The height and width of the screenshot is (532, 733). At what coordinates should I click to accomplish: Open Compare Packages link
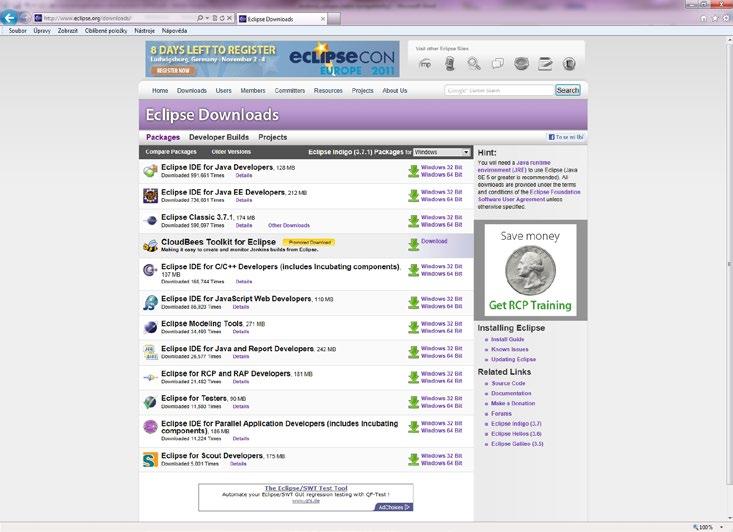point(171,152)
